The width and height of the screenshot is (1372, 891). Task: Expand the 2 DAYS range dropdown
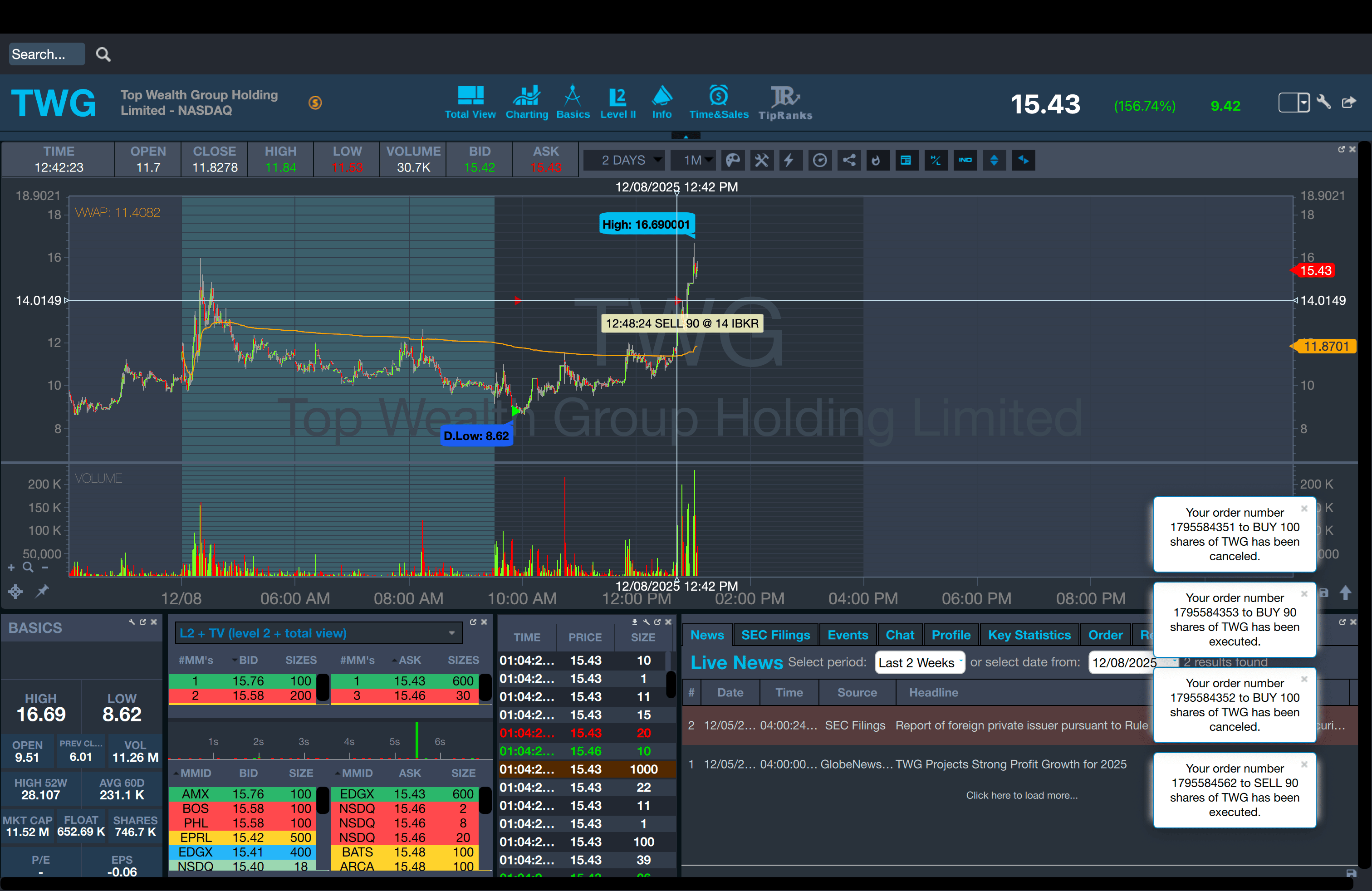tap(625, 160)
